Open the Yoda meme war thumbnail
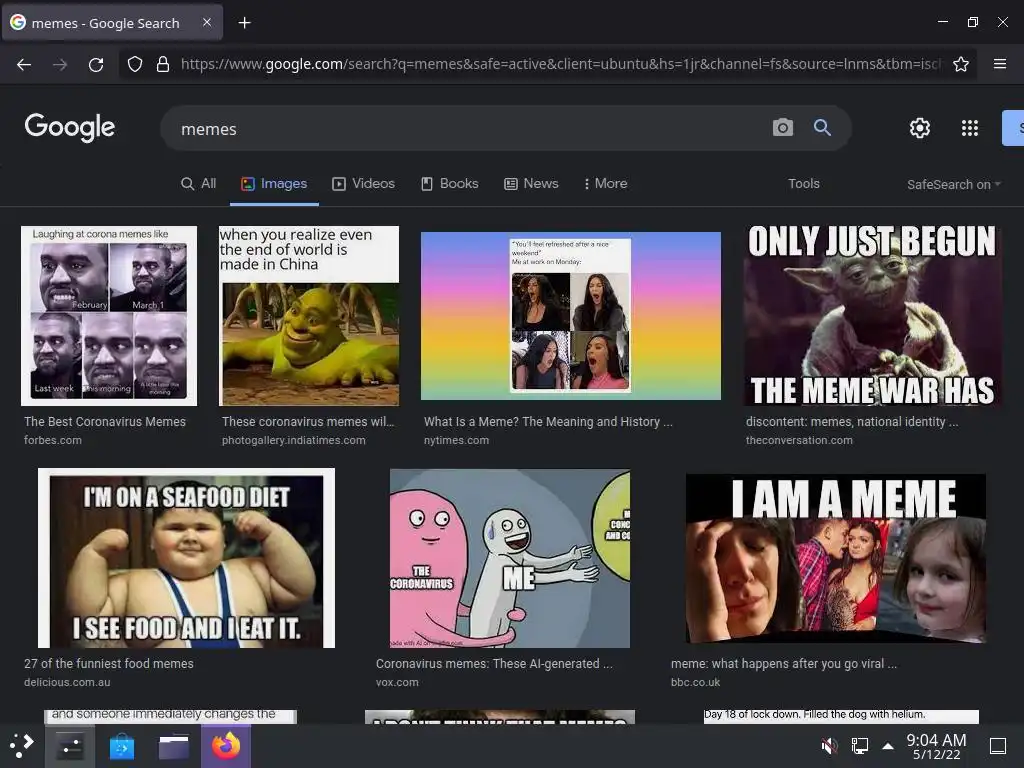Image resolution: width=1024 pixels, height=768 pixels. [872, 316]
